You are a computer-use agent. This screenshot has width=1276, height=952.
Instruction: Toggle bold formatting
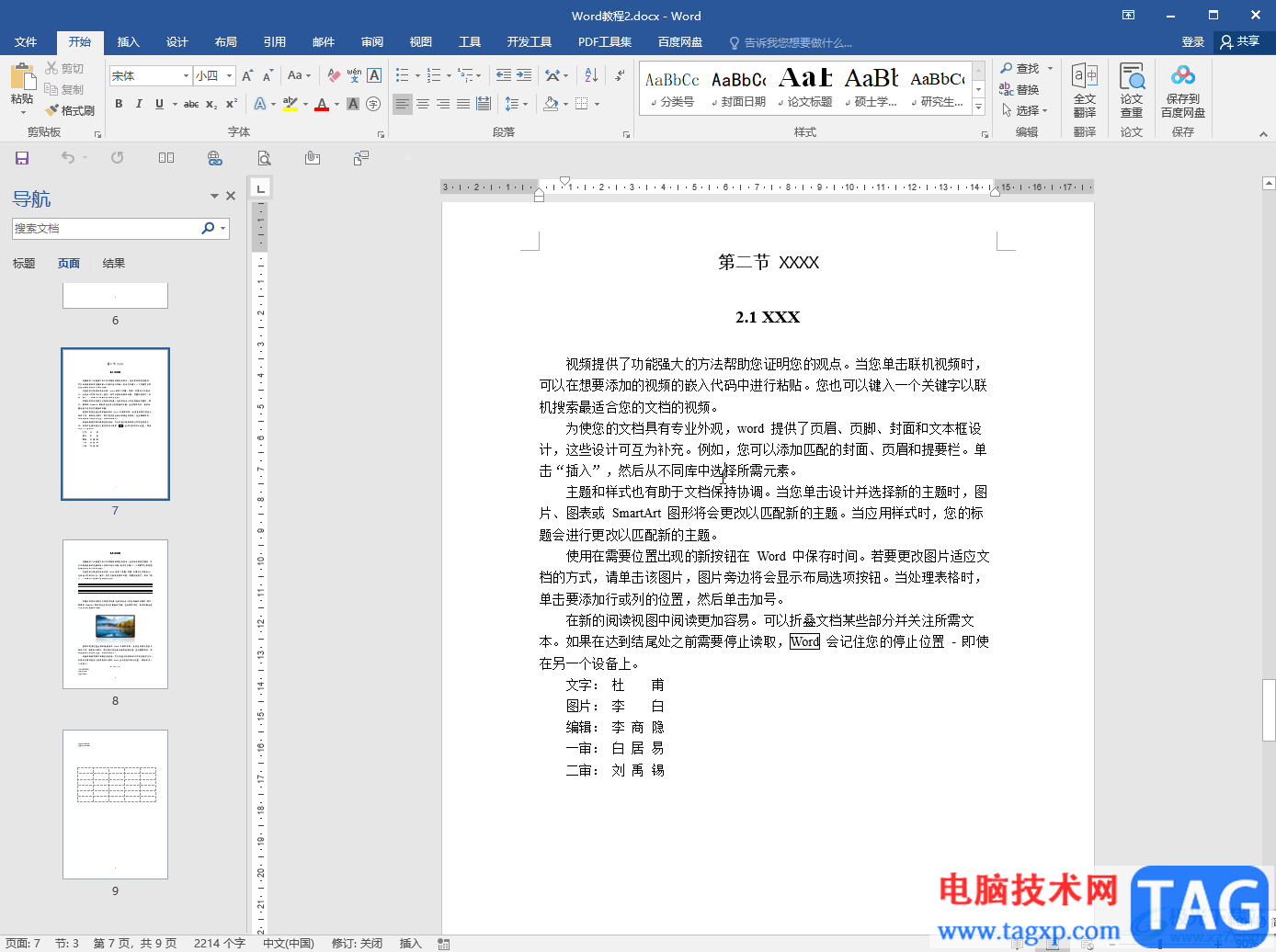pos(119,104)
